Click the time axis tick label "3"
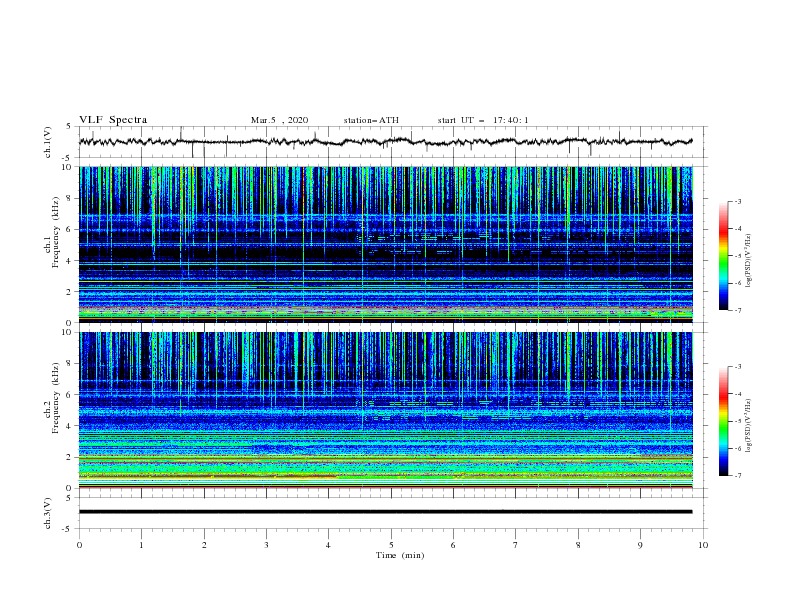This screenshot has width=792, height=612. pos(266,545)
